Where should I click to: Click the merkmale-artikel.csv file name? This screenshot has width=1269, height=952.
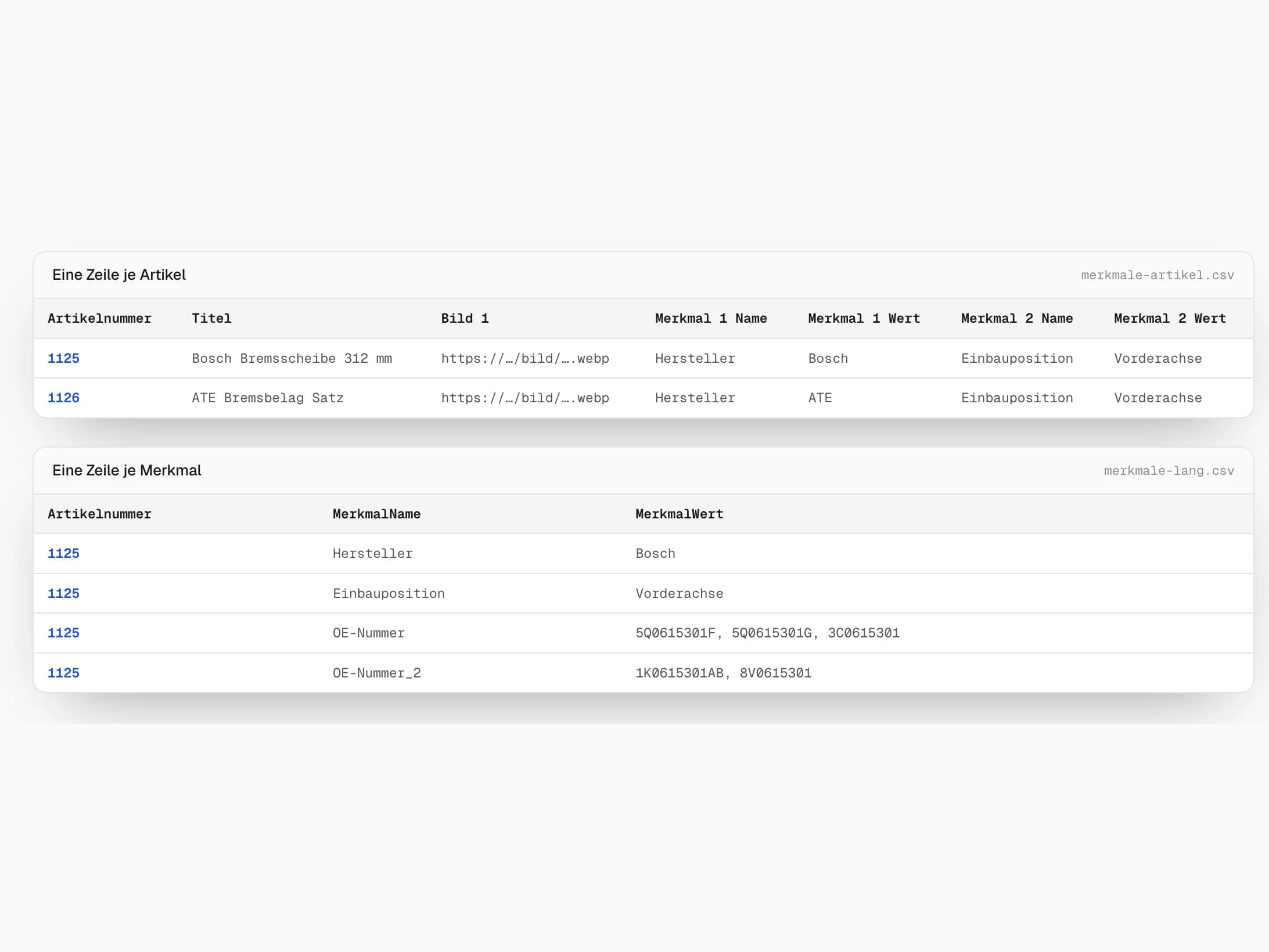(x=1157, y=275)
